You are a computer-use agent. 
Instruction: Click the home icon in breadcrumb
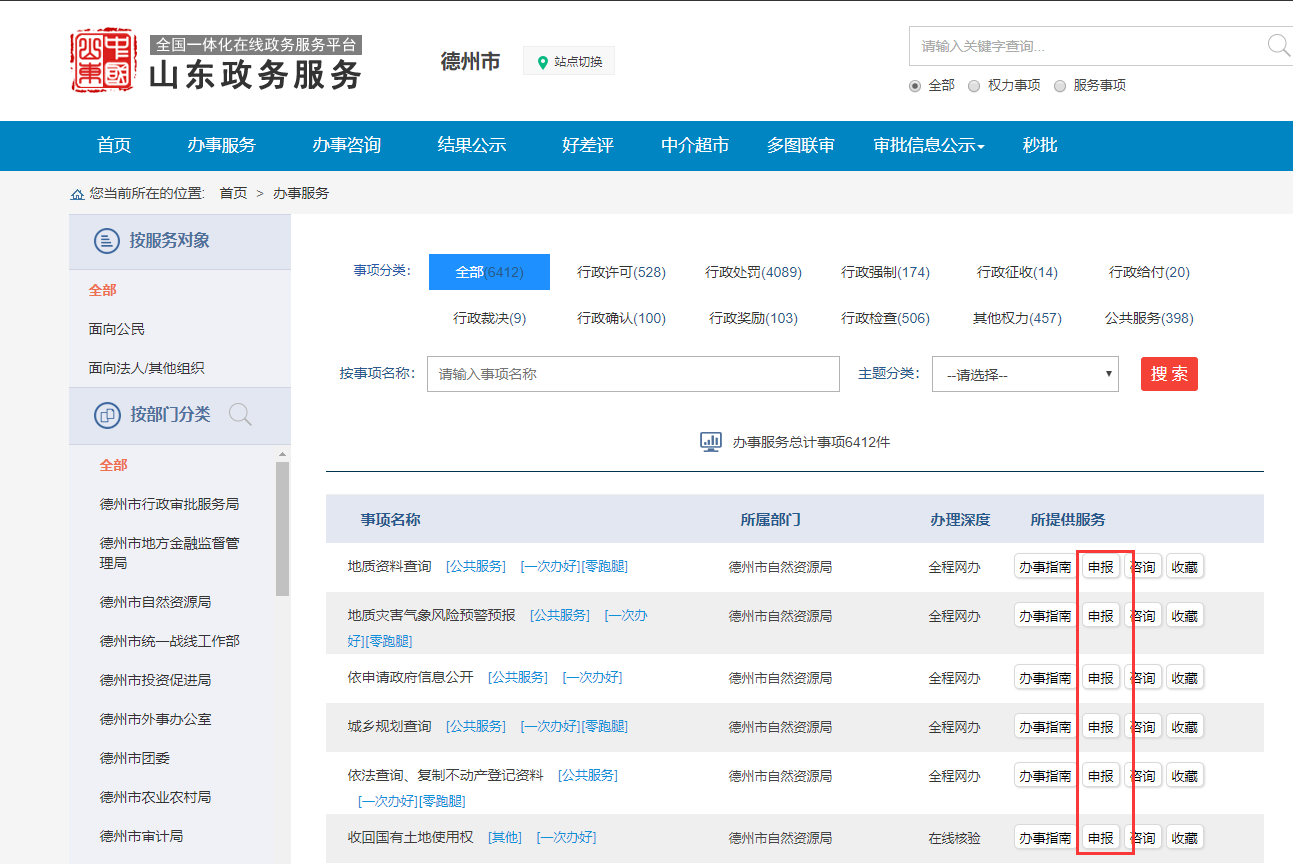[77, 194]
